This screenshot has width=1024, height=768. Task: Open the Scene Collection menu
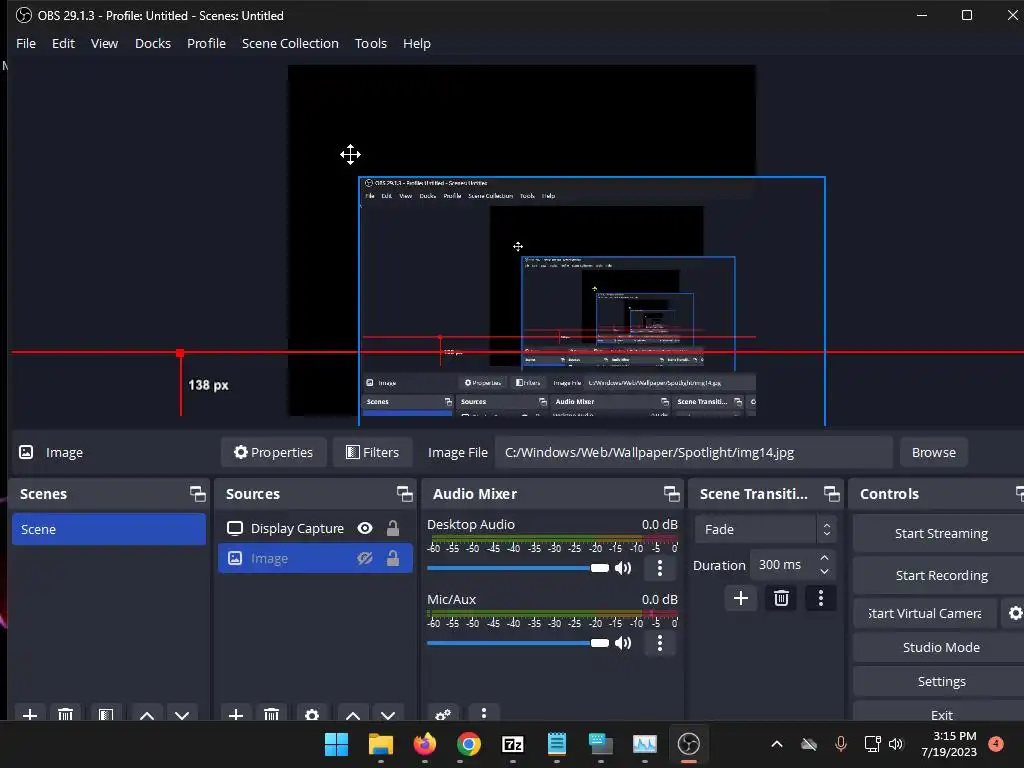(290, 44)
